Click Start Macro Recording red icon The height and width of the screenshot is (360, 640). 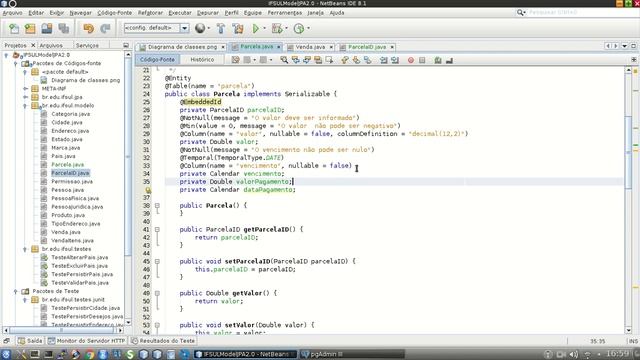pos(411,60)
